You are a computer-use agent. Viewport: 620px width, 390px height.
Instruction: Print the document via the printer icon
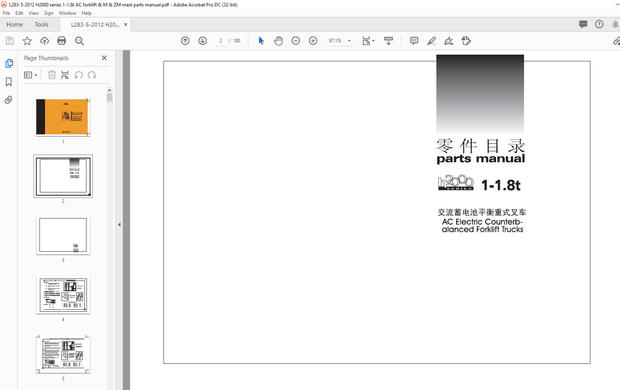point(61,41)
